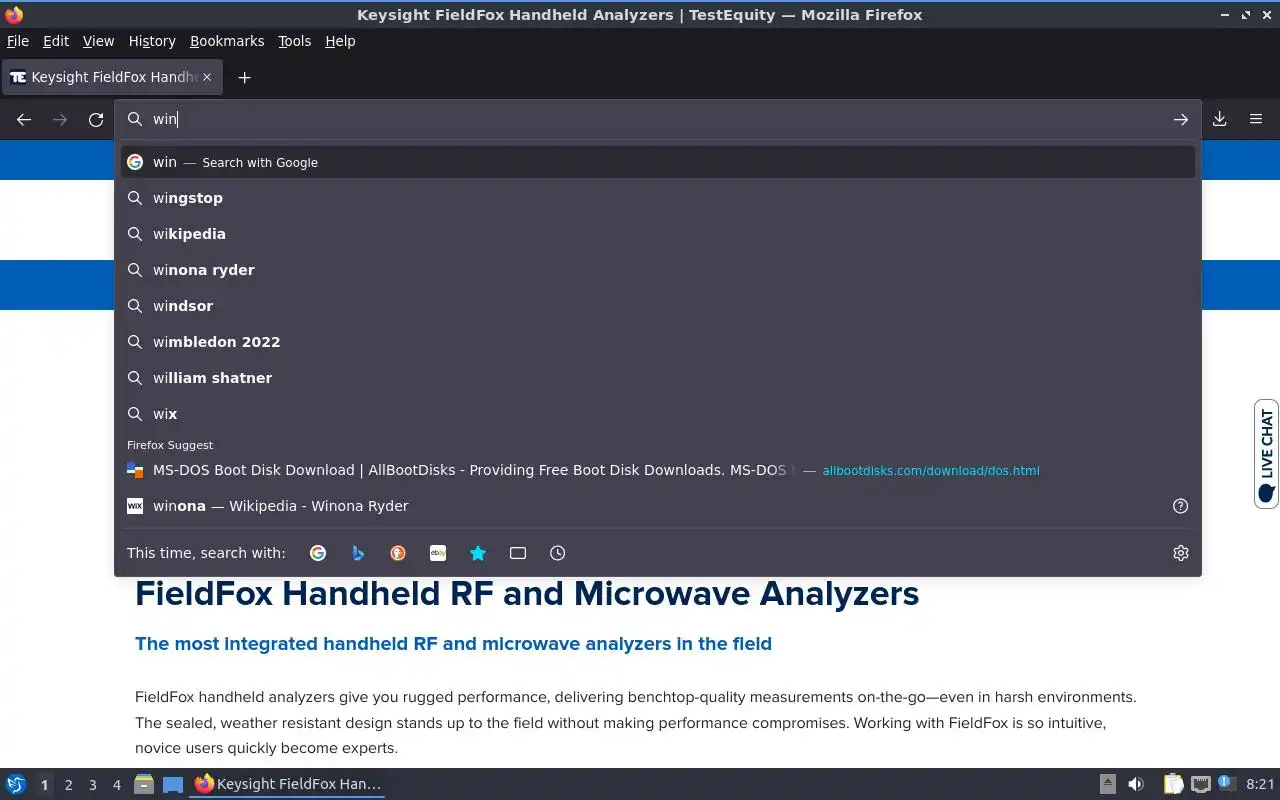
Task: Open the History menu
Action: coord(152,41)
